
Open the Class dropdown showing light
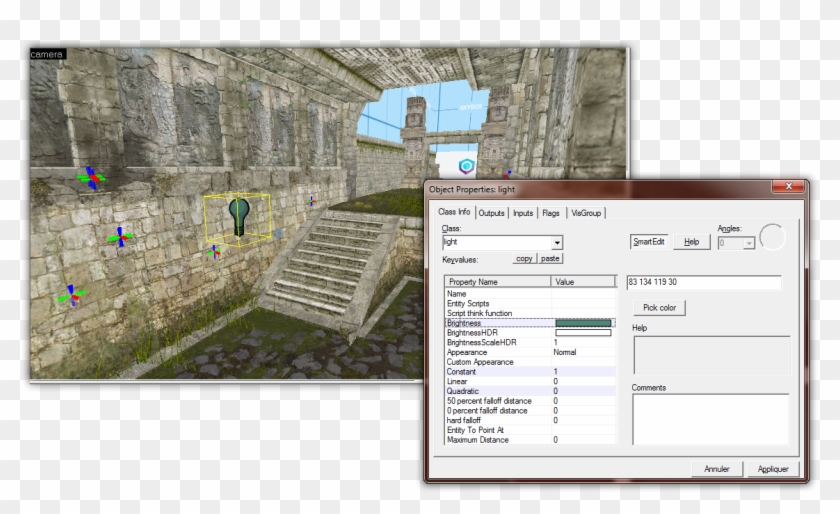(x=557, y=242)
